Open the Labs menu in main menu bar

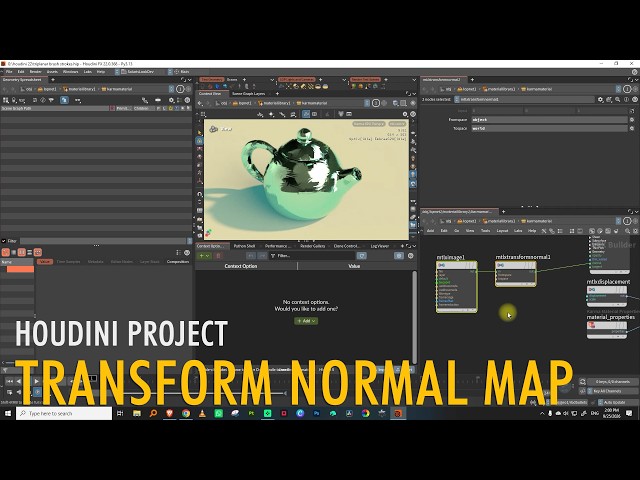coord(88,72)
